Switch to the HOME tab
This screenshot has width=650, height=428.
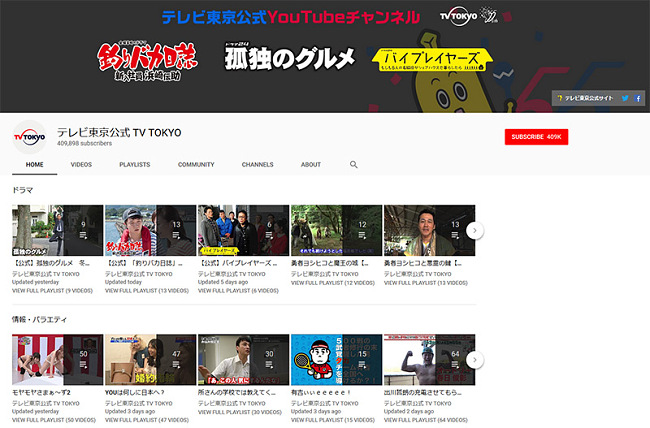pyautogui.click(x=34, y=165)
